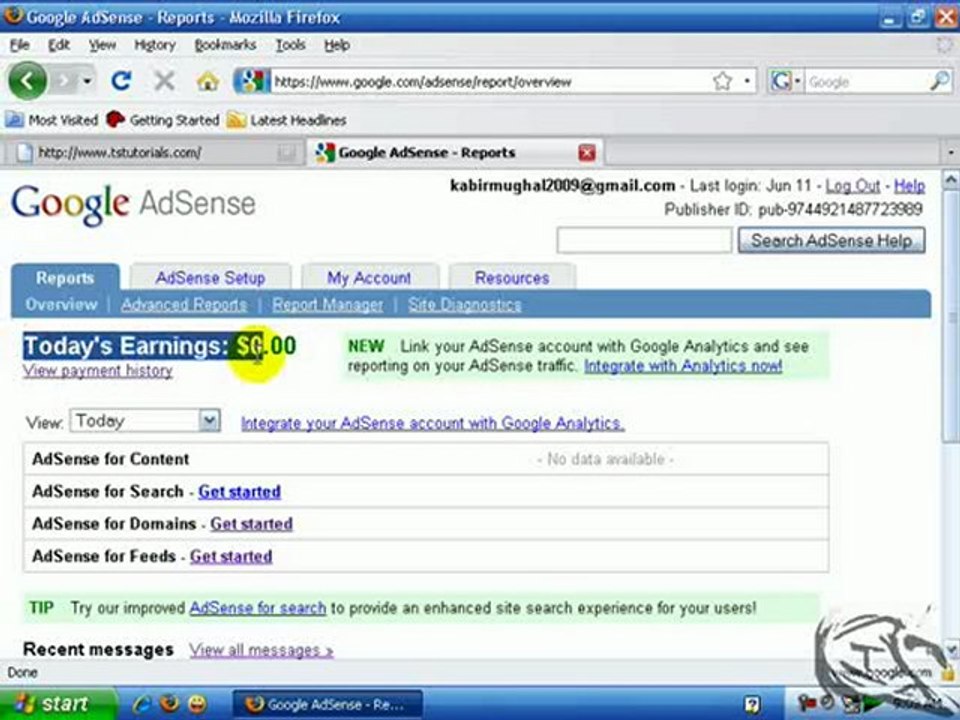
Task: Open the History menu
Action: pyautogui.click(x=155, y=45)
